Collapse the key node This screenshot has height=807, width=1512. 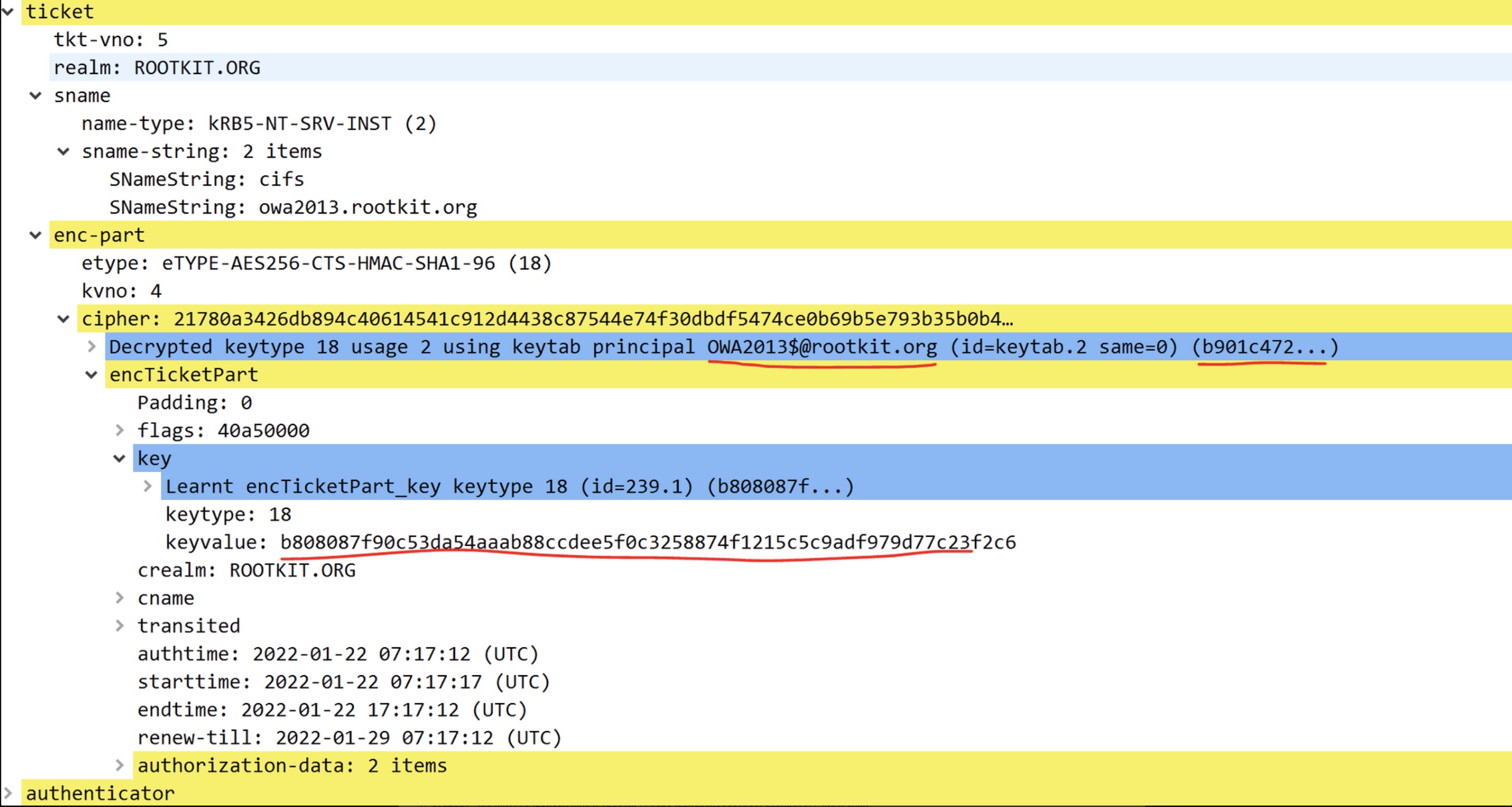click(120, 459)
